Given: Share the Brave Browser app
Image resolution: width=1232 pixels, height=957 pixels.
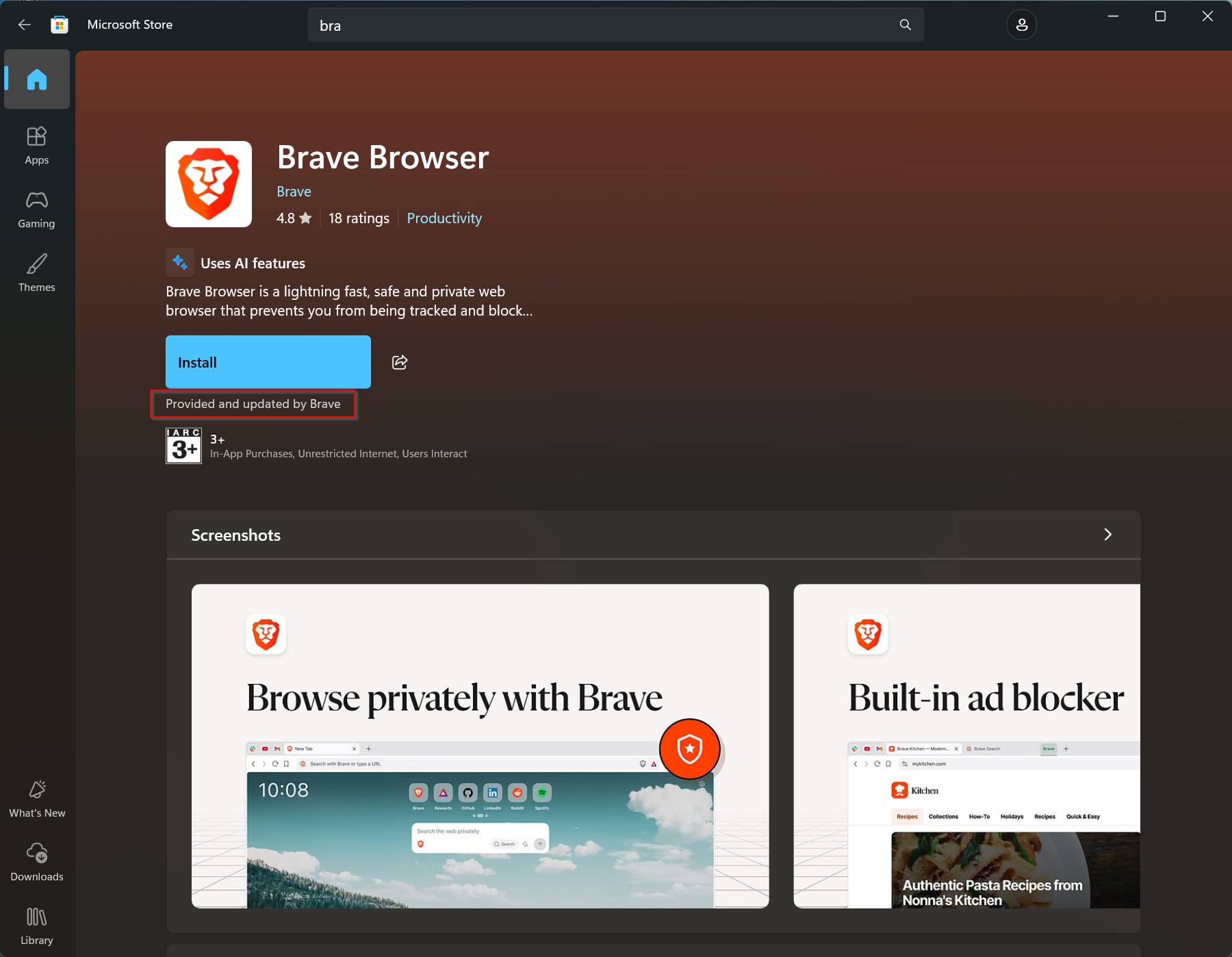Looking at the screenshot, I should 400,362.
